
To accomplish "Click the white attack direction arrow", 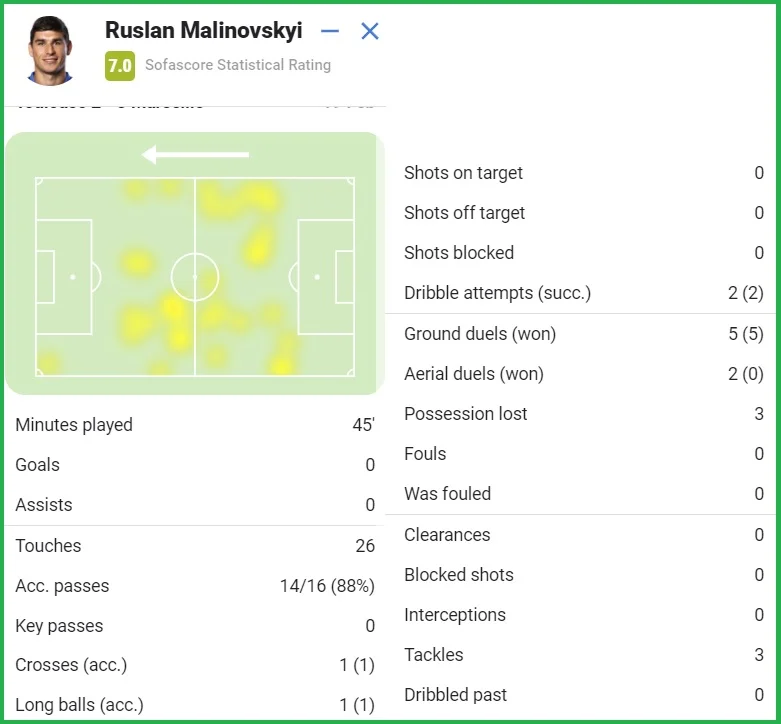I will point(195,155).
